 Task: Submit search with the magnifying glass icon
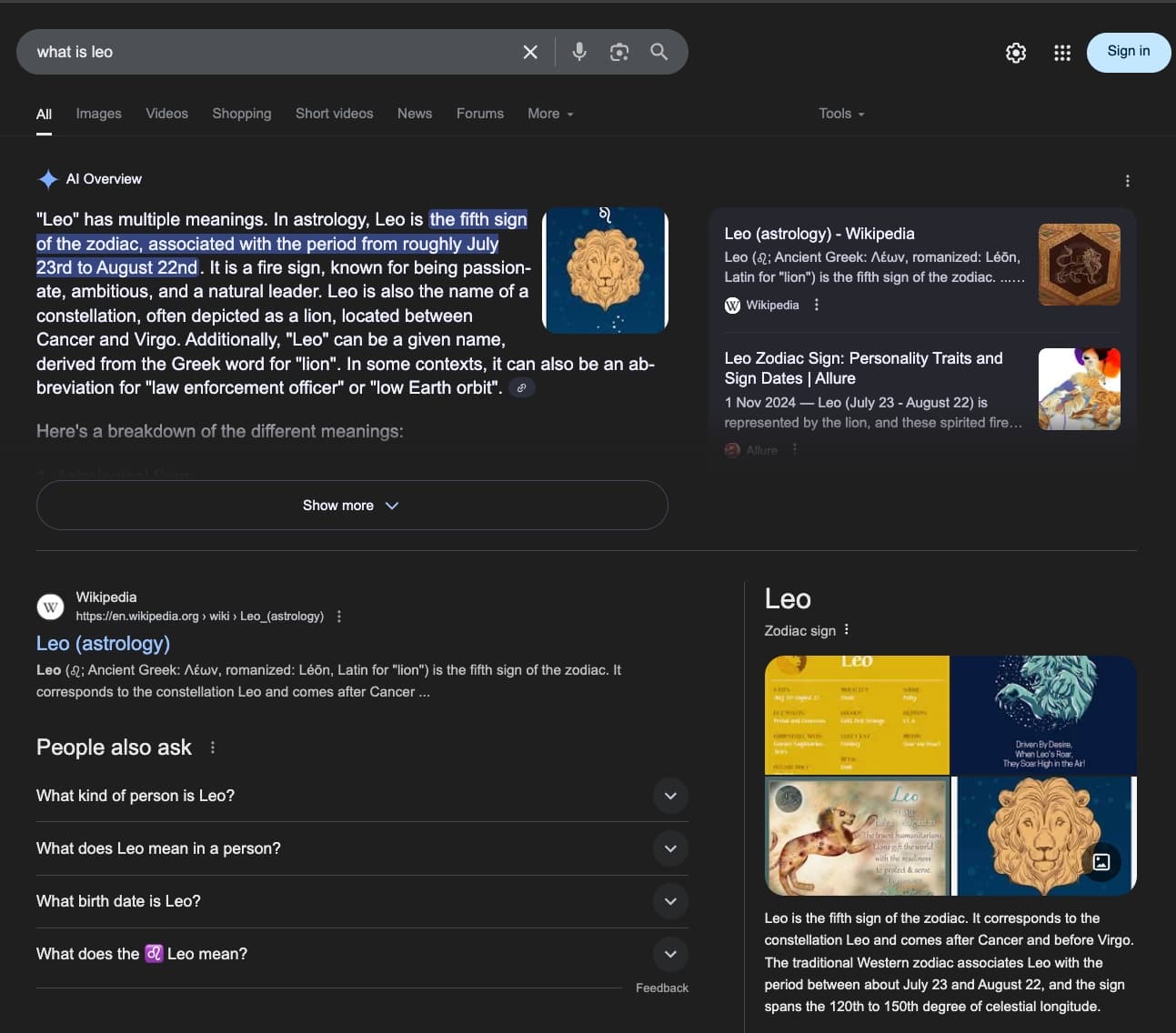(659, 52)
